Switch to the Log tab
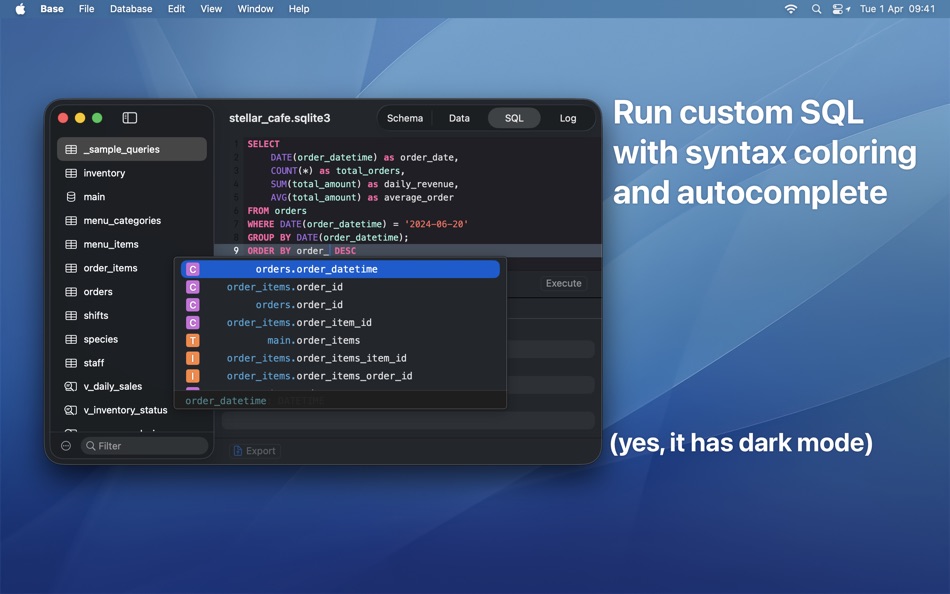950x594 pixels. [x=568, y=117]
